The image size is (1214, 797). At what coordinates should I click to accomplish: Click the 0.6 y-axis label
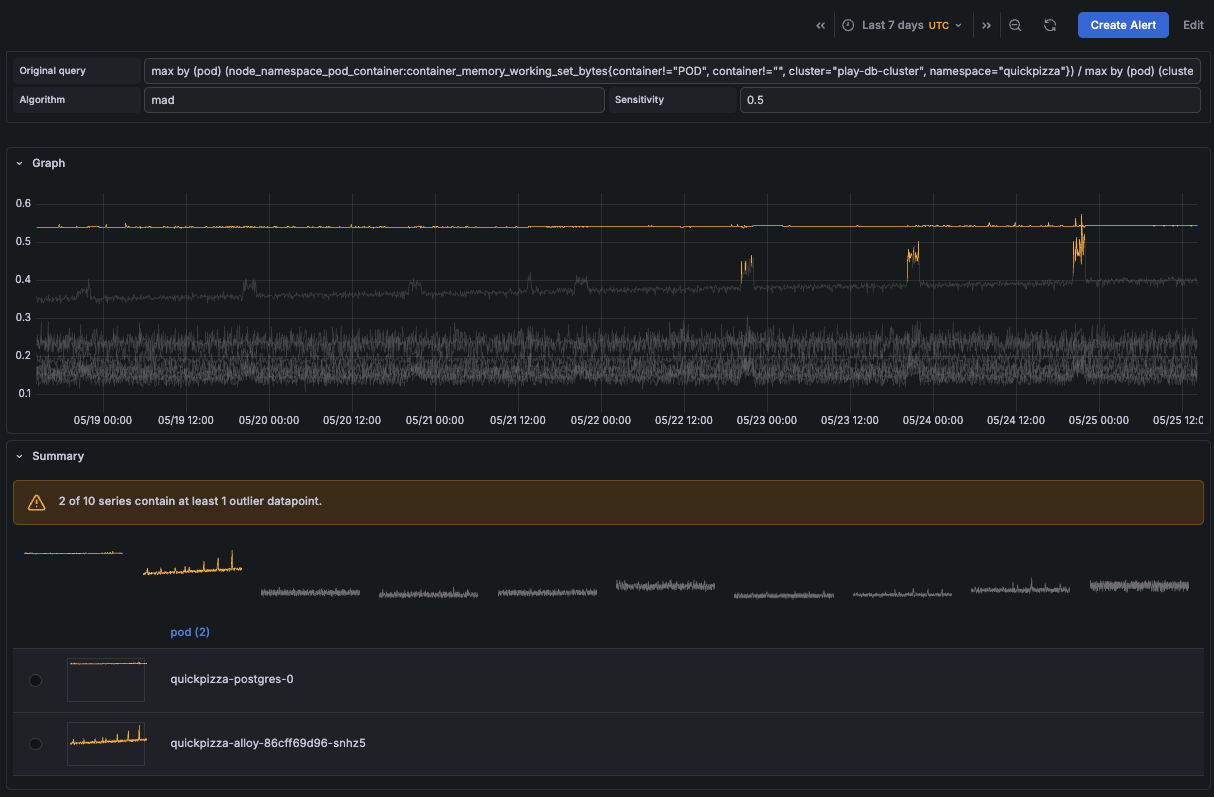click(23, 203)
